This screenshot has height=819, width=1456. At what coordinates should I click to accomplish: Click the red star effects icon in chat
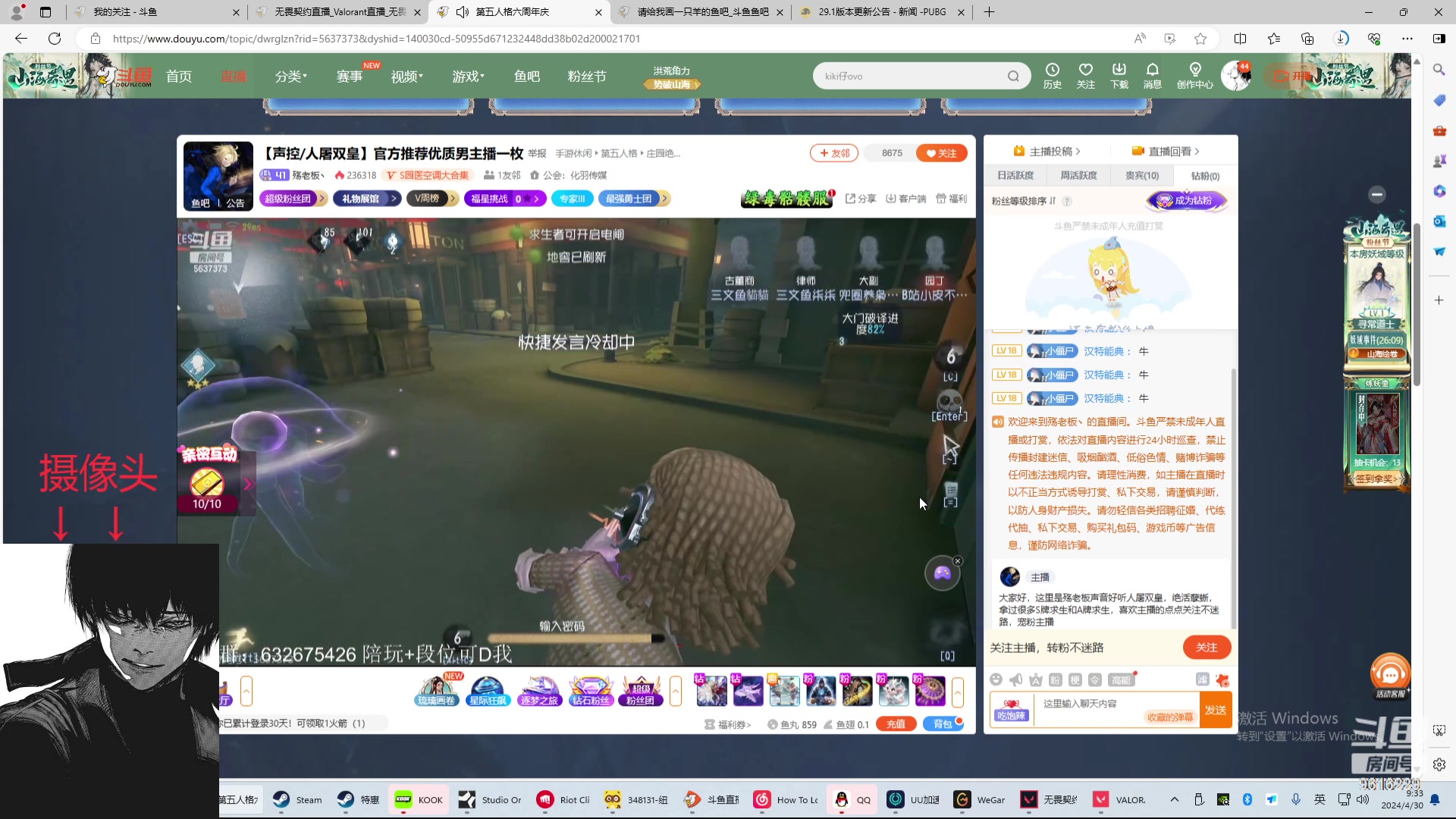(x=1222, y=680)
